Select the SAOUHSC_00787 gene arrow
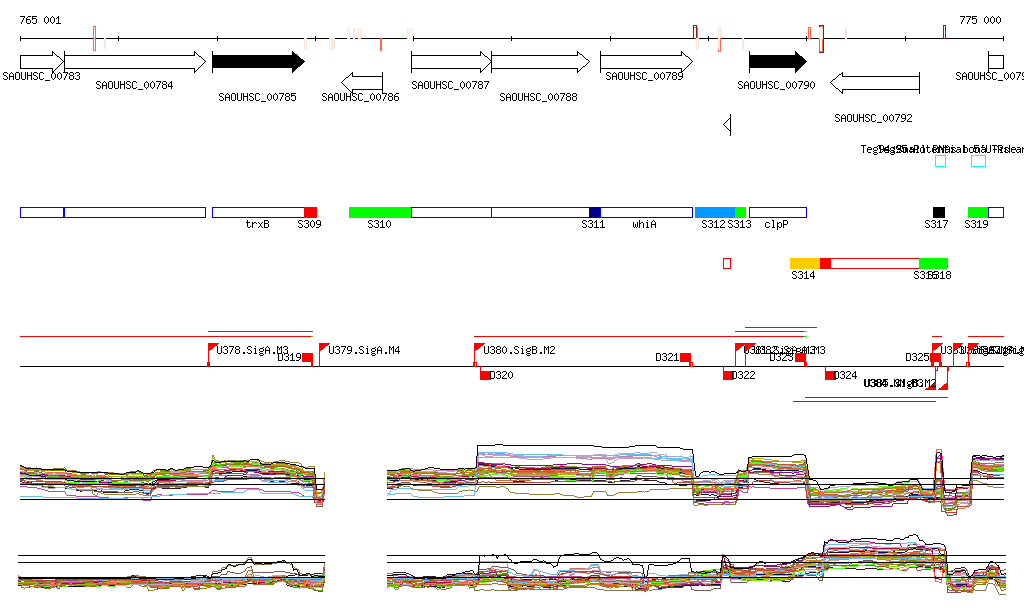The width and height of the screenshot is (1024, 611). (x=451, y=62)
